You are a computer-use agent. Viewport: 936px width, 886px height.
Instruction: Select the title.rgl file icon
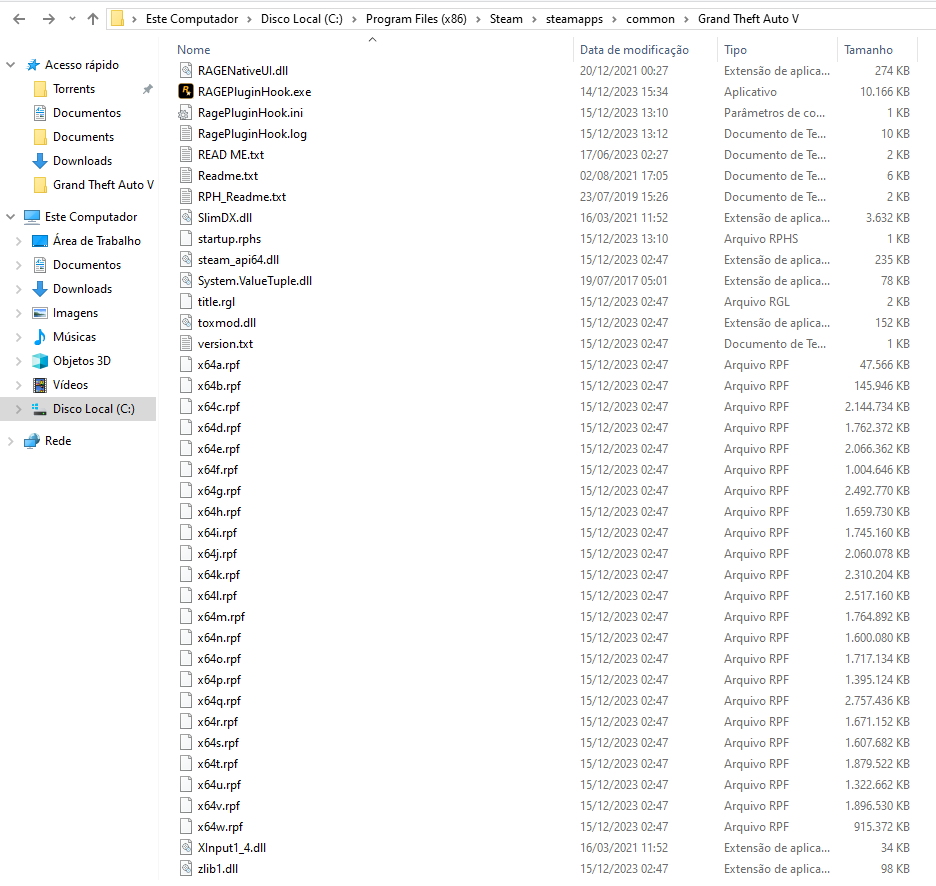pyautogui.click(x=186, y=302)
